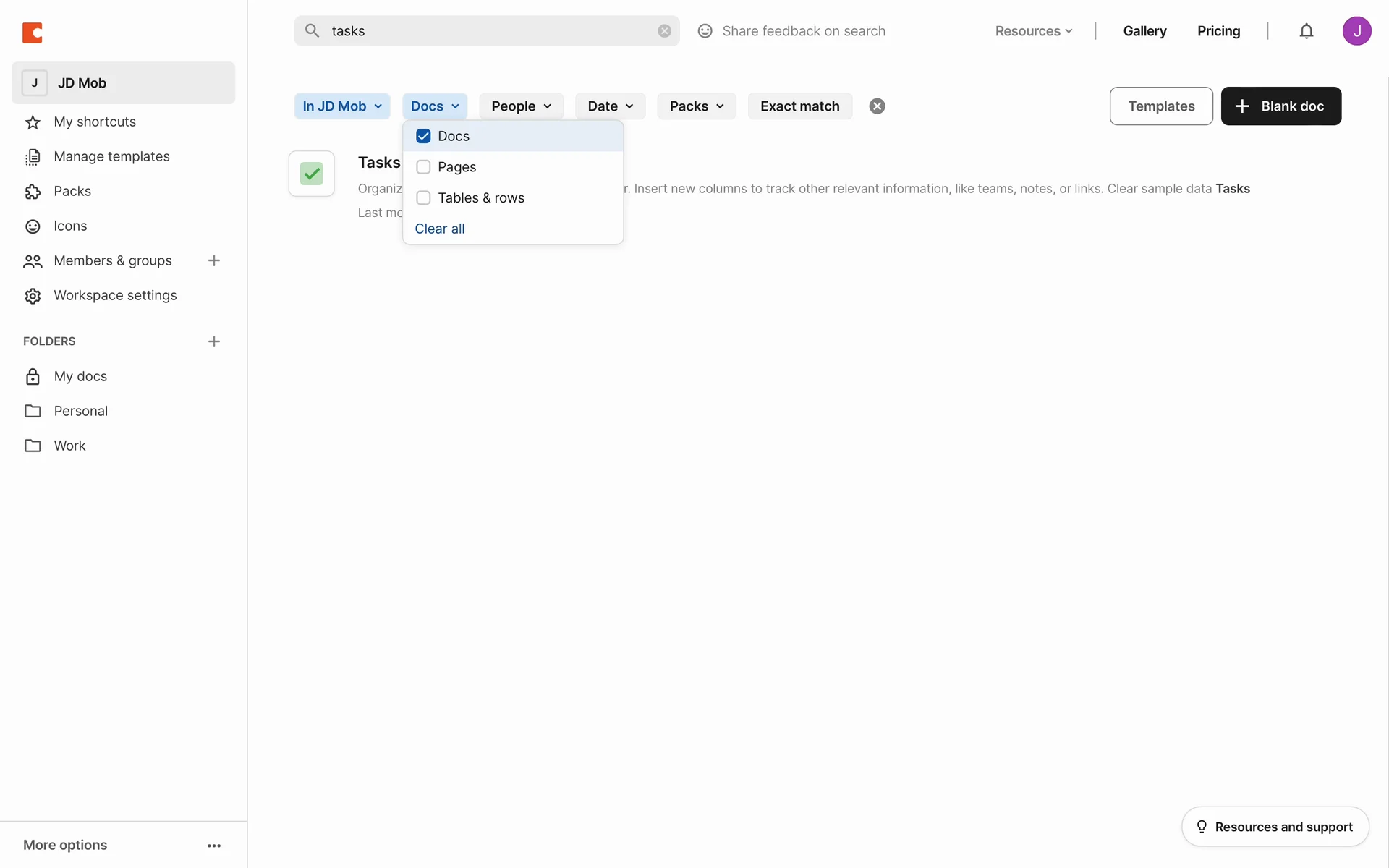Enable the Tables & rows checkbox

[423, 198]
